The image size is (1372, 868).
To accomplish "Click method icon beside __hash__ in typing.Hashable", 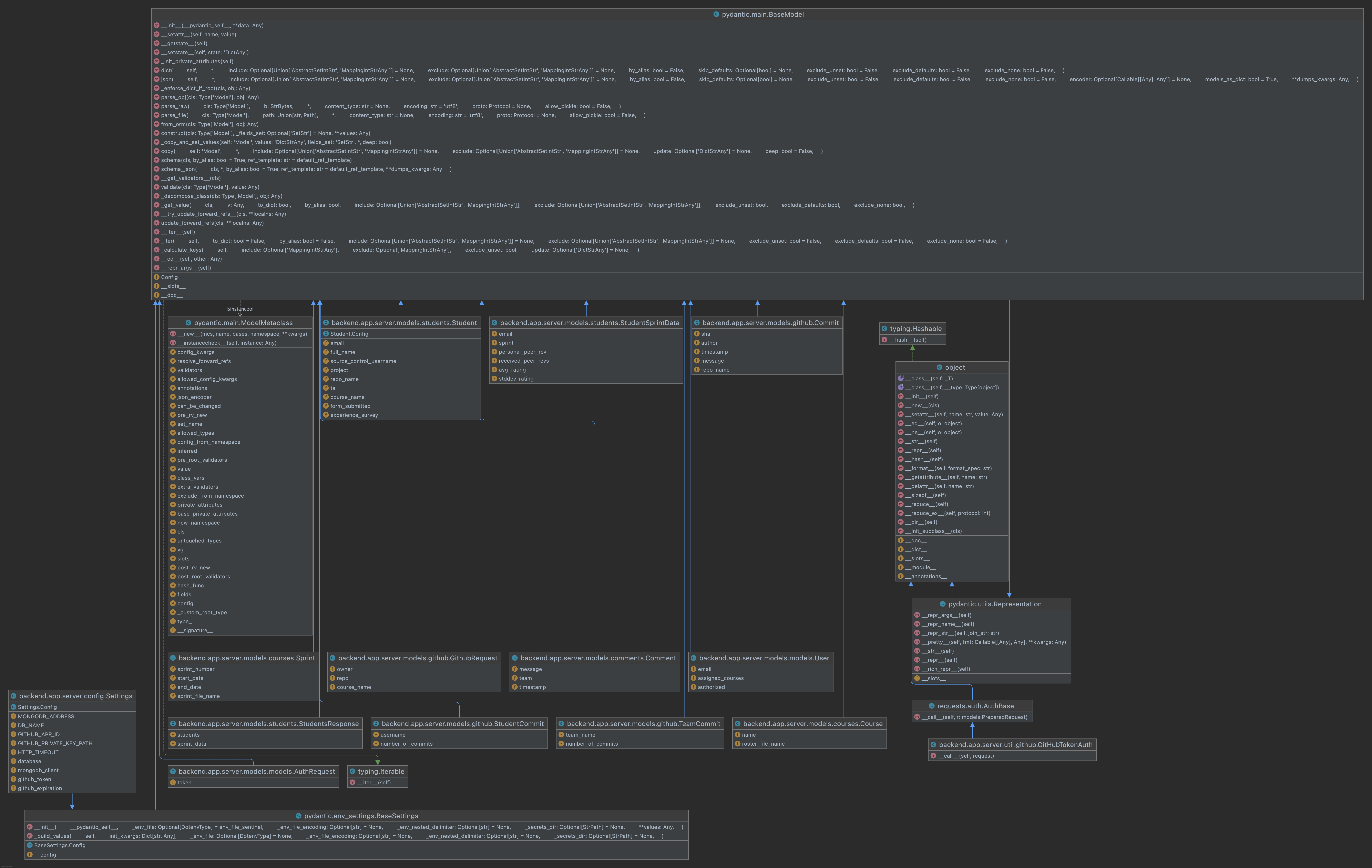I will coord(884,340).
